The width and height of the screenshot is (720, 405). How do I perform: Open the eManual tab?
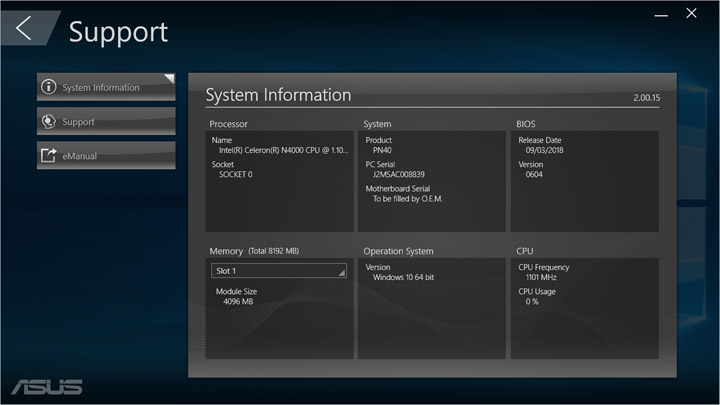point(106,156)
